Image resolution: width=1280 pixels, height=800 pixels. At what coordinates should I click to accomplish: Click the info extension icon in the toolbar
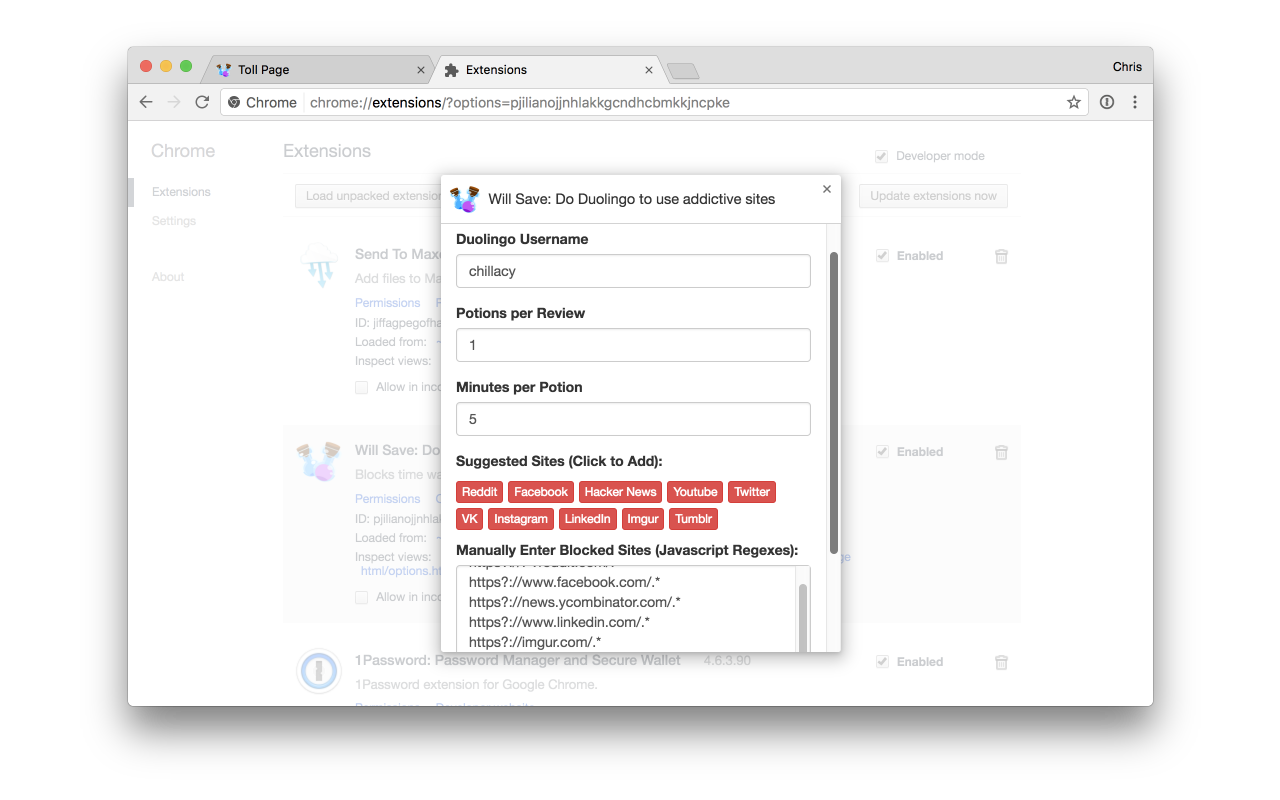tap(1107, 102)
